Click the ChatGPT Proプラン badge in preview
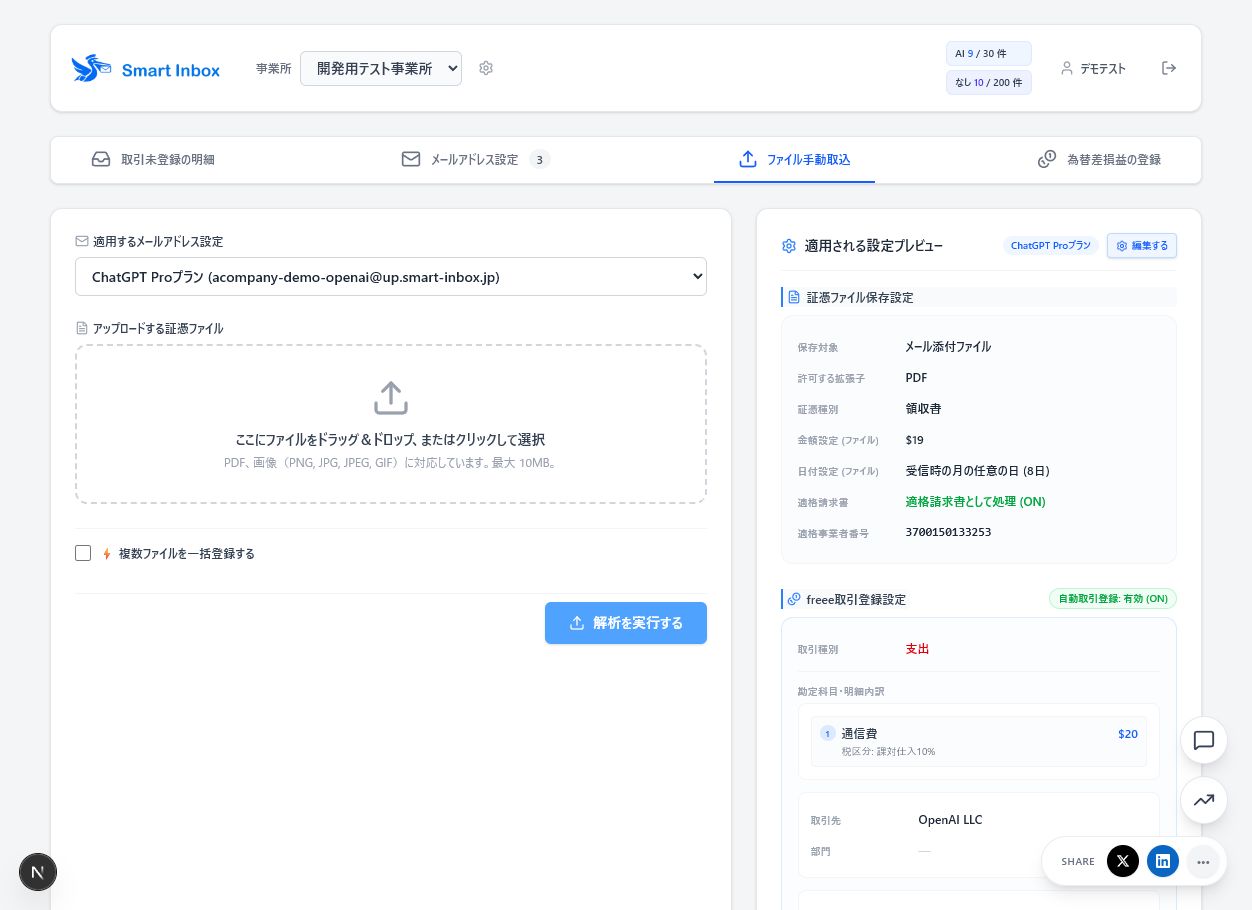This screenshot has height=910, width=1252. (x=1051, y=246)
